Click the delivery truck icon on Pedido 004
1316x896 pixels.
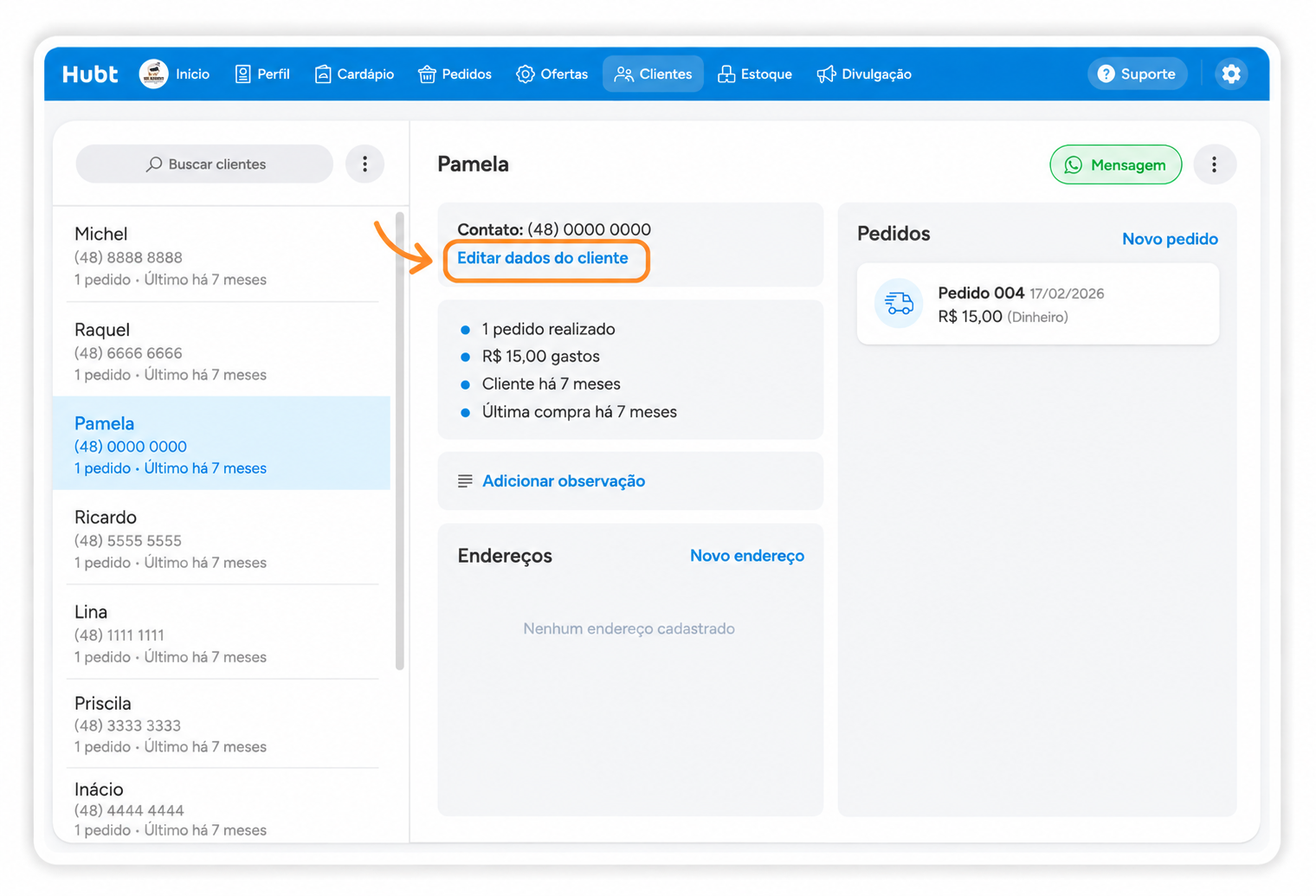click(899, 304)
